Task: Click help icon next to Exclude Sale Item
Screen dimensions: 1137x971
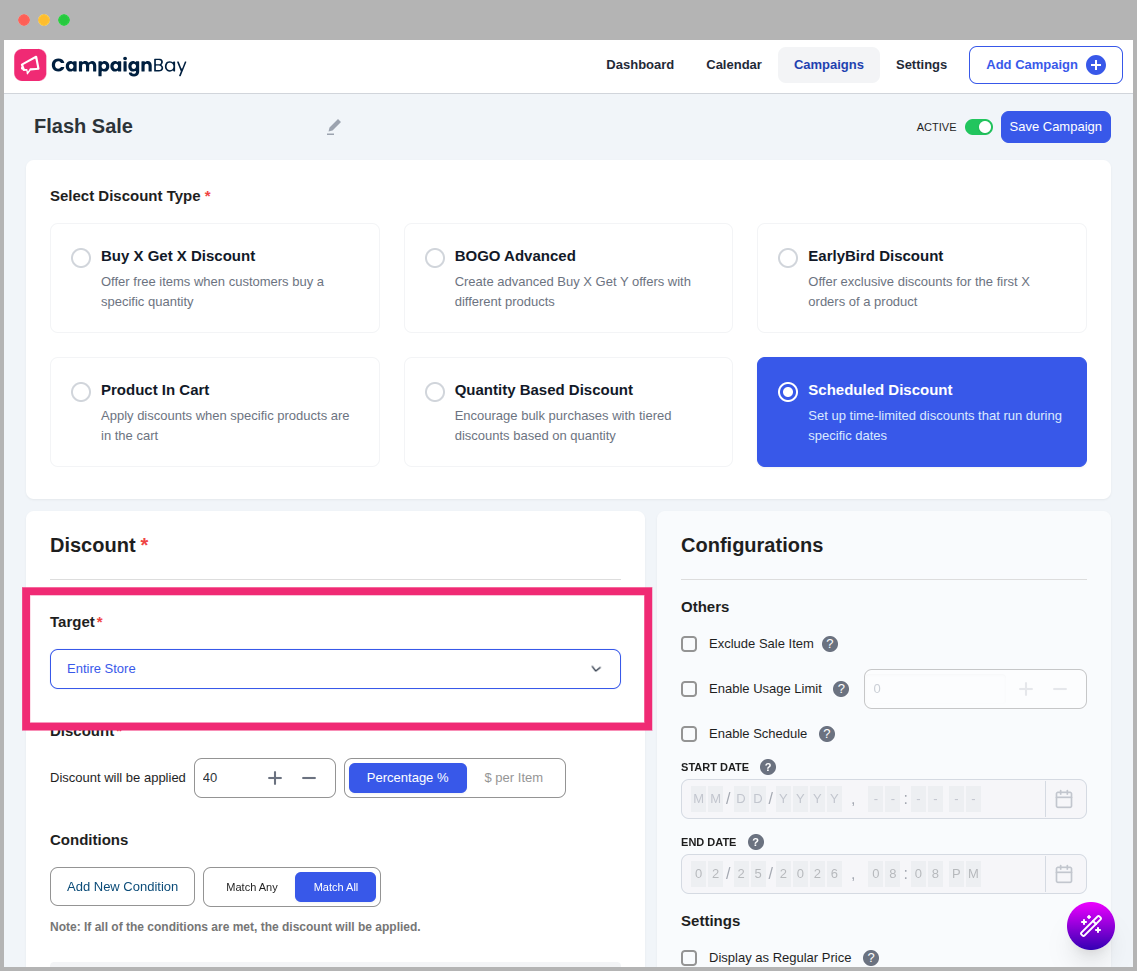Action: coord(830,644)
